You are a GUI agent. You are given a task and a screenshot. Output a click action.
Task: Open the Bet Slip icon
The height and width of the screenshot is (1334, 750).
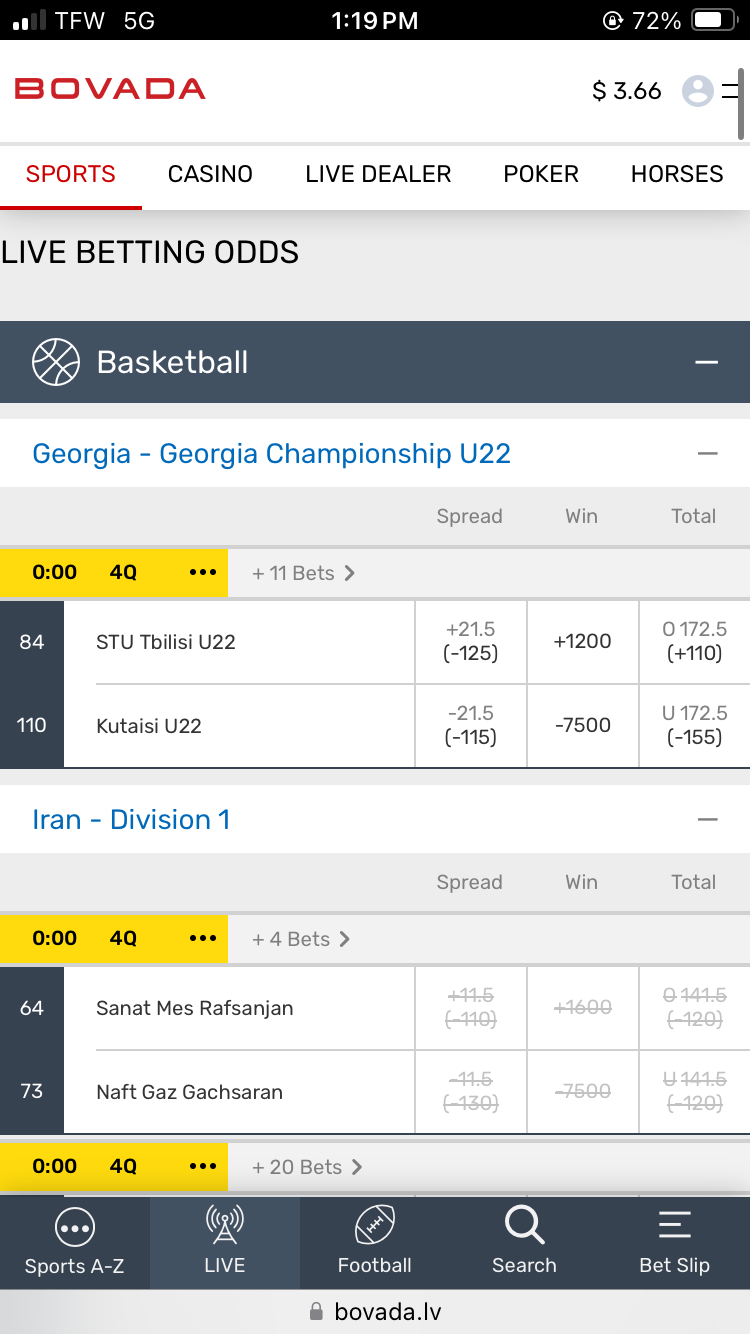point(674,1226)
